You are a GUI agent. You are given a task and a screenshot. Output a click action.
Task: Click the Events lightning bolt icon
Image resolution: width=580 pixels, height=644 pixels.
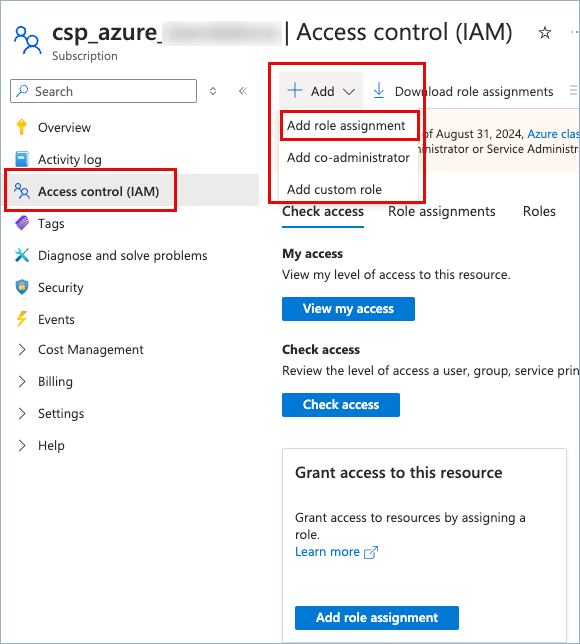22,319
